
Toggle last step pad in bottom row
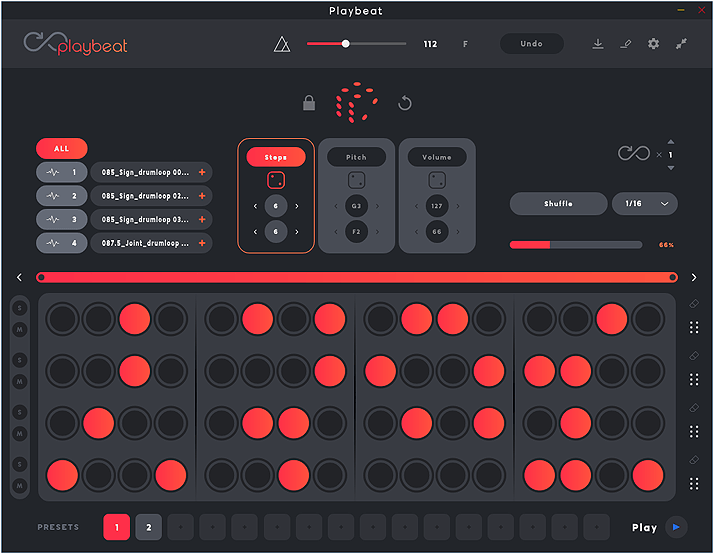coord(648,475)
